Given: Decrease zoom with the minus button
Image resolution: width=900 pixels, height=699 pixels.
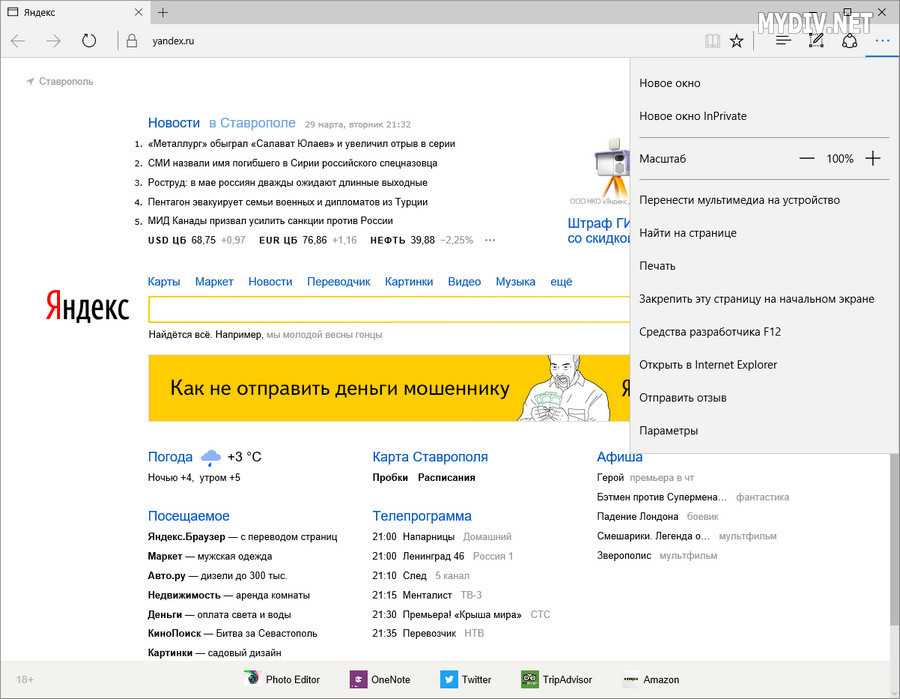Looking at the screenshot, I should coord(806,159).
